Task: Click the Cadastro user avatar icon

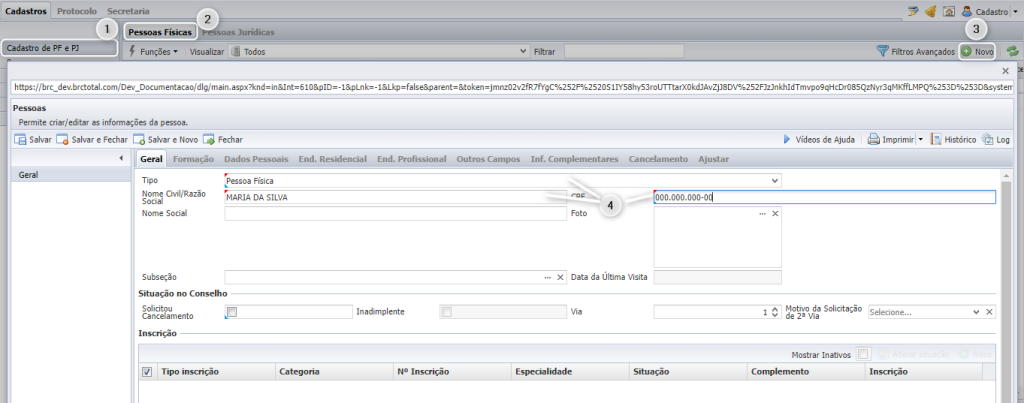Action: click(967, 11)
